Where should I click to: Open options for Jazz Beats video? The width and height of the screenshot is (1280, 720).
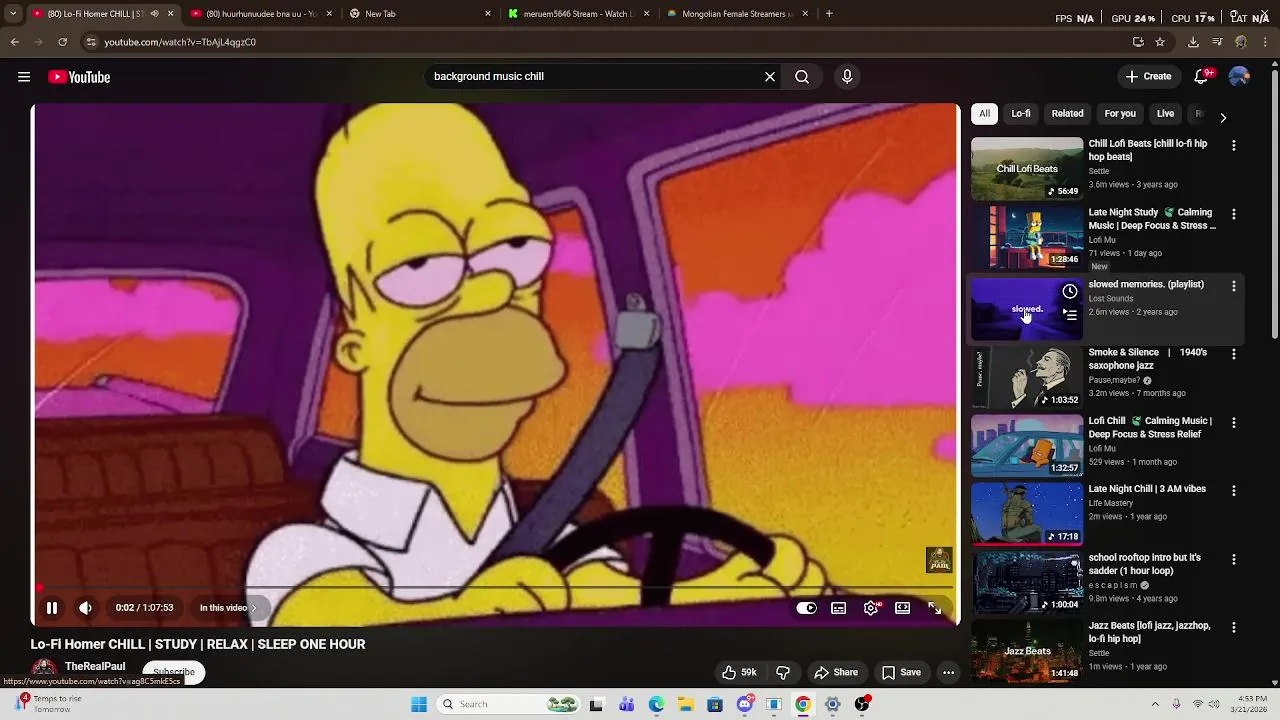[x=1234, y=628]
